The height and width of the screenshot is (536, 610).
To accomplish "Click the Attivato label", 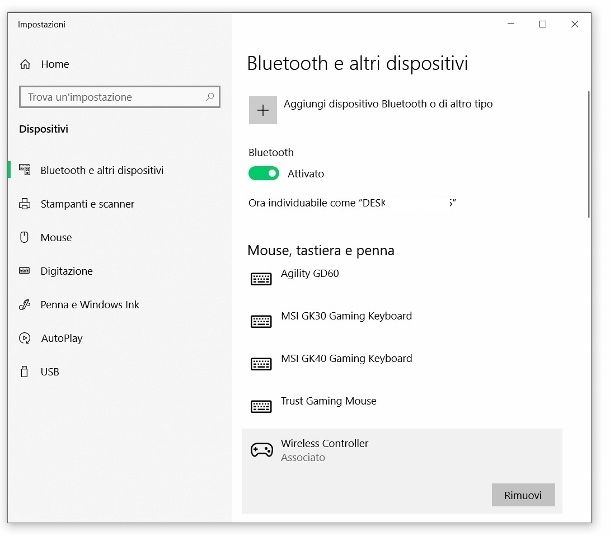I will click(306, 173).
